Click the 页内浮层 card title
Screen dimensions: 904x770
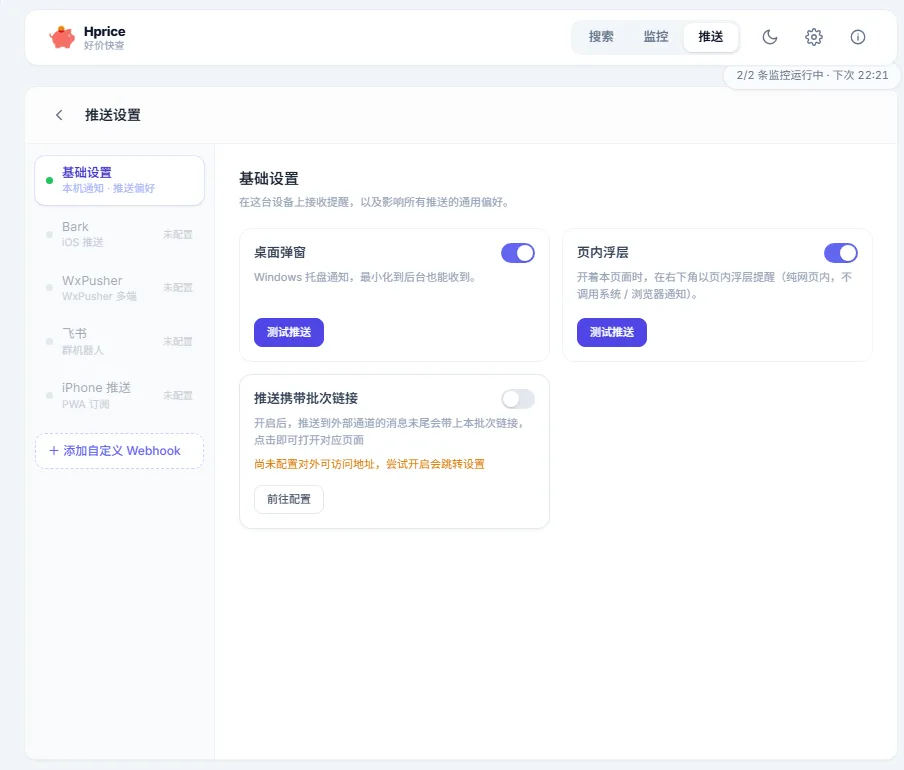point(602,252)
